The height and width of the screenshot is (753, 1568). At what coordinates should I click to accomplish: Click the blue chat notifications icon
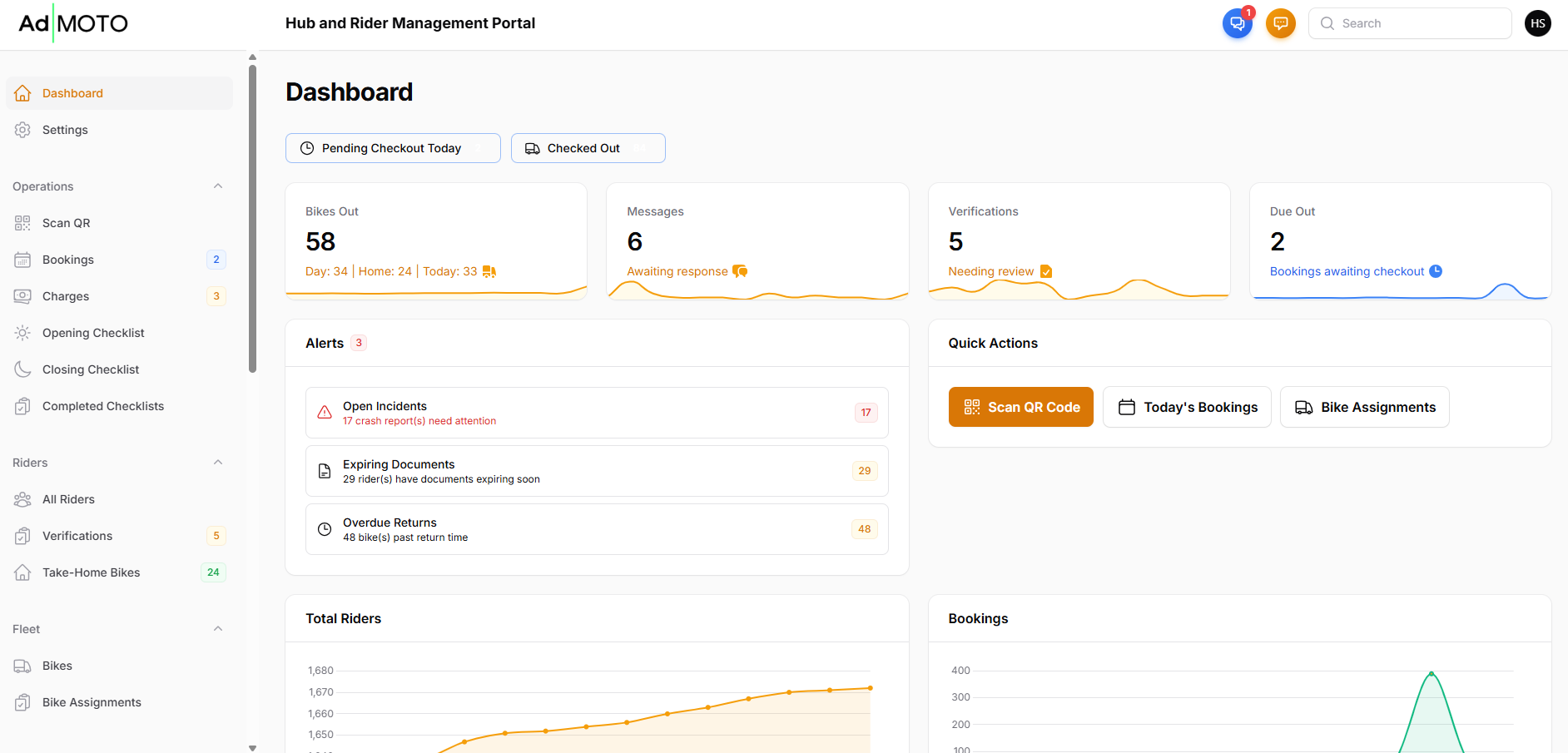1237,23
